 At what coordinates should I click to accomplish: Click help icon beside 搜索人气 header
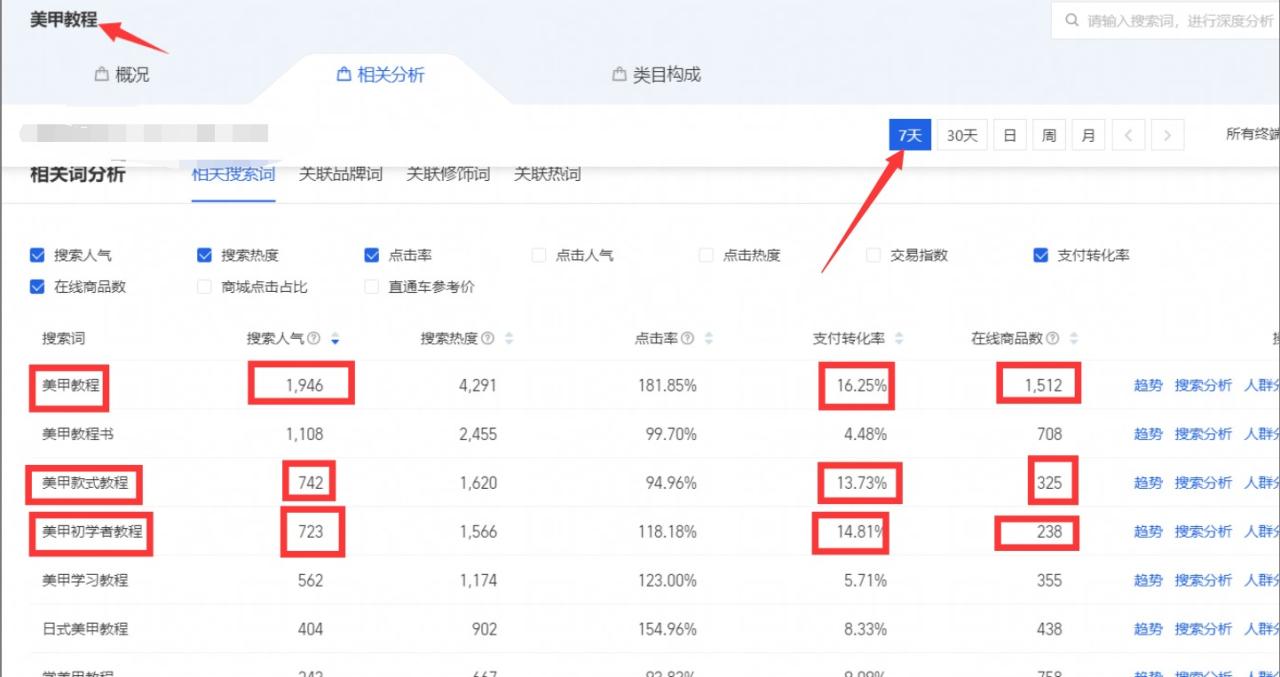pyautogui.click(x=314, y=339)
